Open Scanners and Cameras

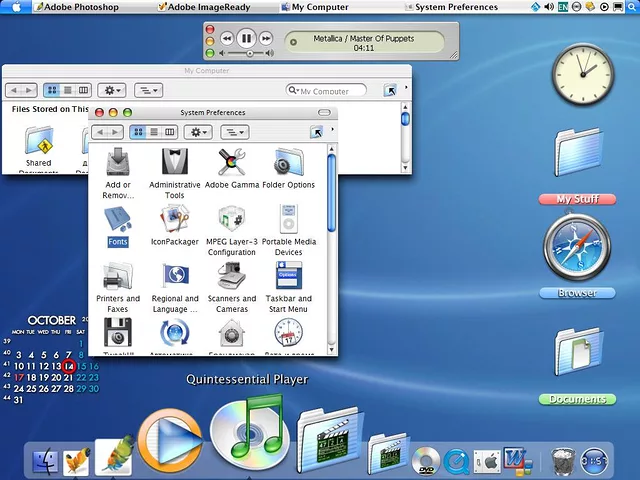[x=232, y=276]
